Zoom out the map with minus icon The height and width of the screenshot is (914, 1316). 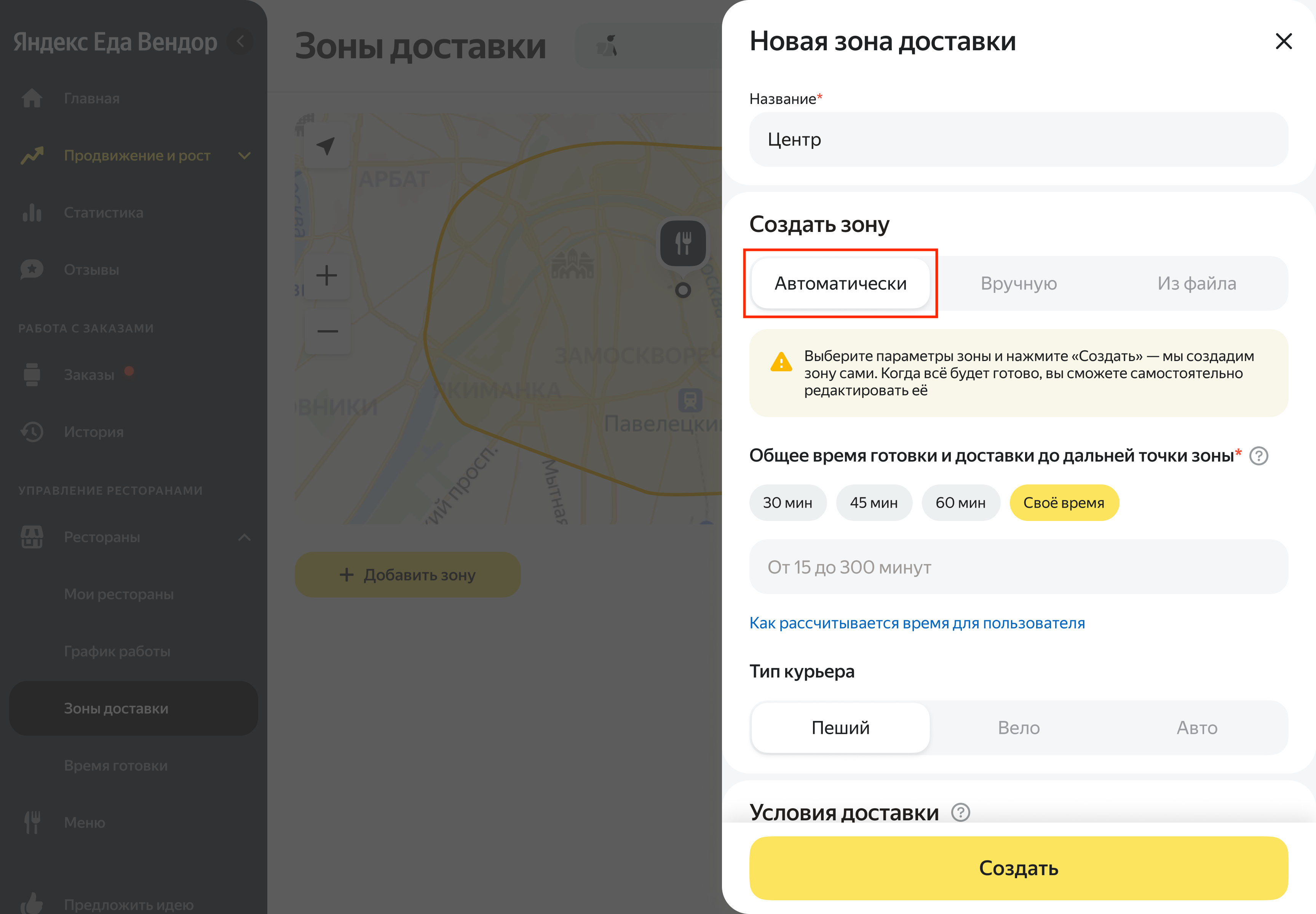click(327, 331)
